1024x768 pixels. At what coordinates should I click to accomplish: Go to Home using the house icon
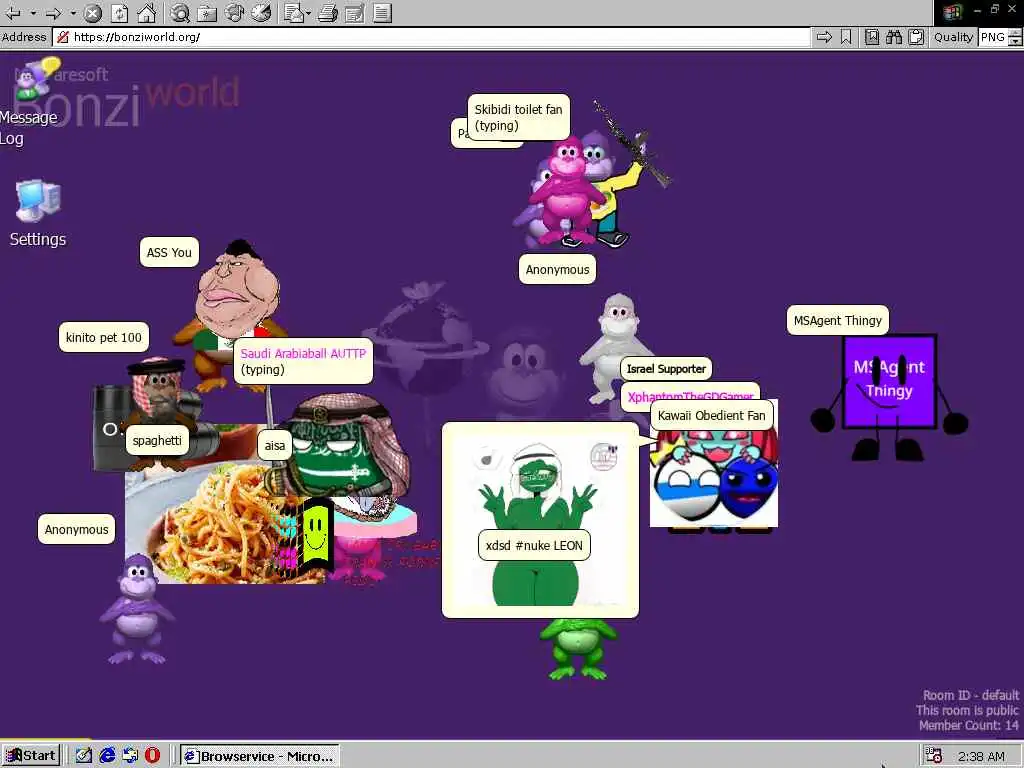coord(146,12)
